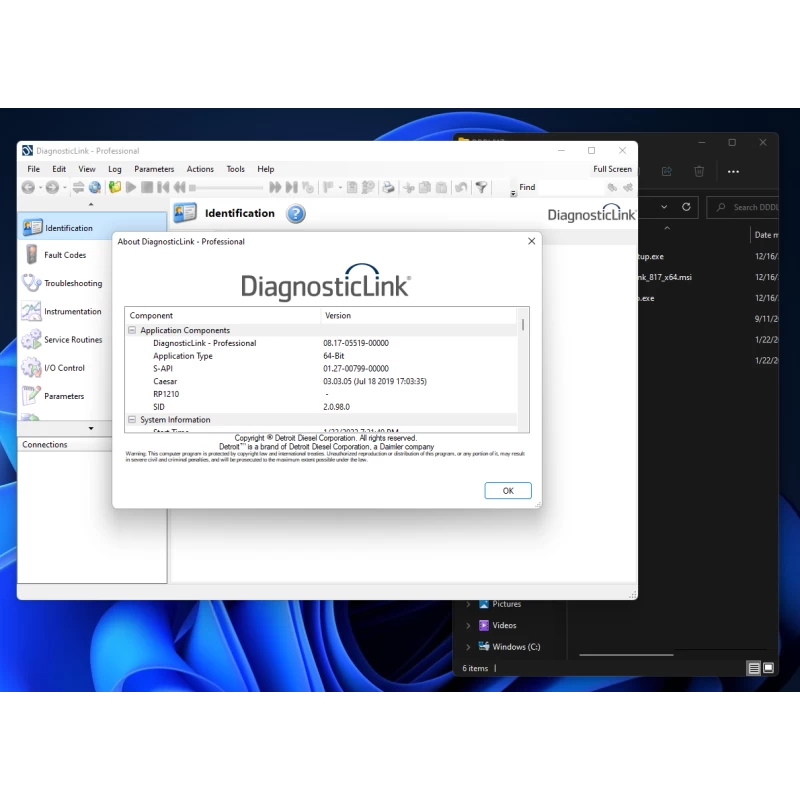Click the Back arrow toolbar icon
This screenshot has height=800, width=800.
coord(29,188)
